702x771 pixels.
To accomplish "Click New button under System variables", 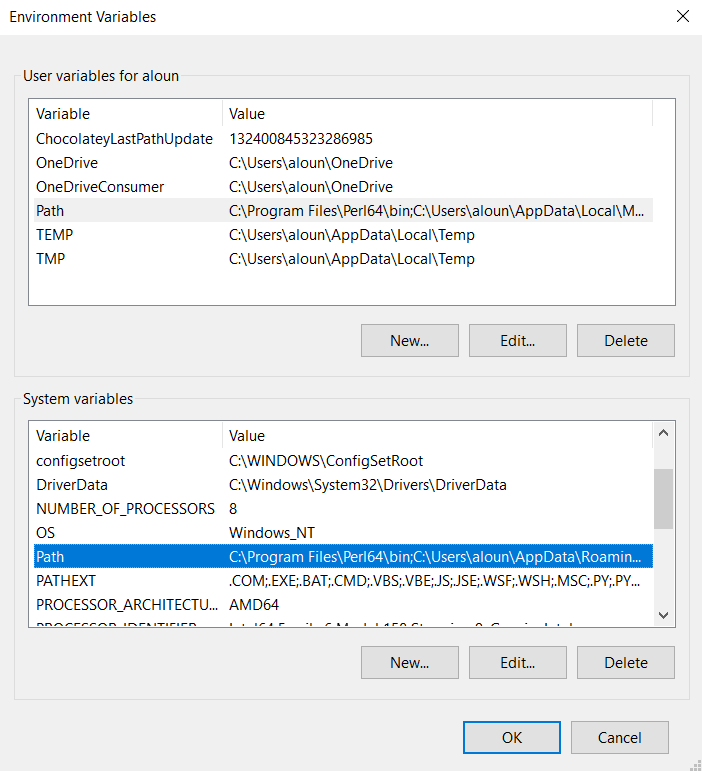I will [x=409, y=662].
